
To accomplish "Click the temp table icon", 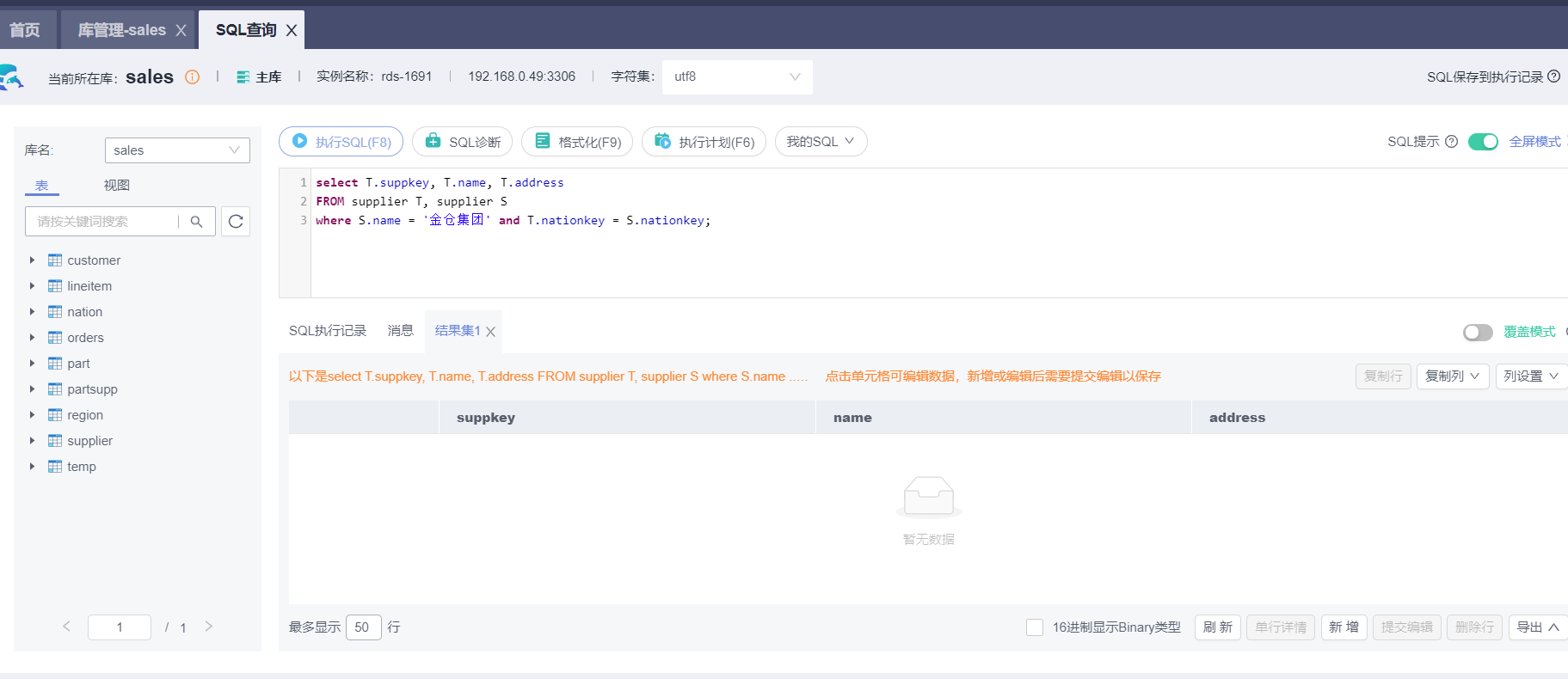I will point(55,467).
